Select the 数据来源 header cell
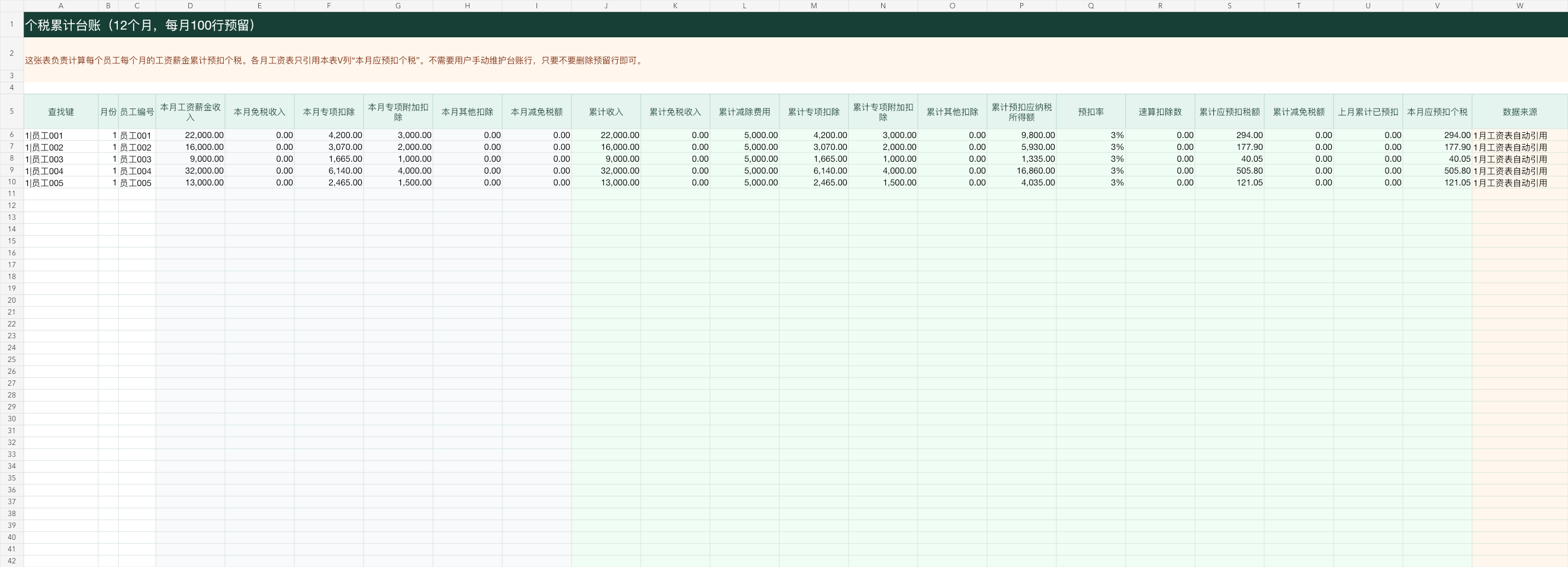The width and height of the screenshot is (1568, 567). tap(1520, 111)
